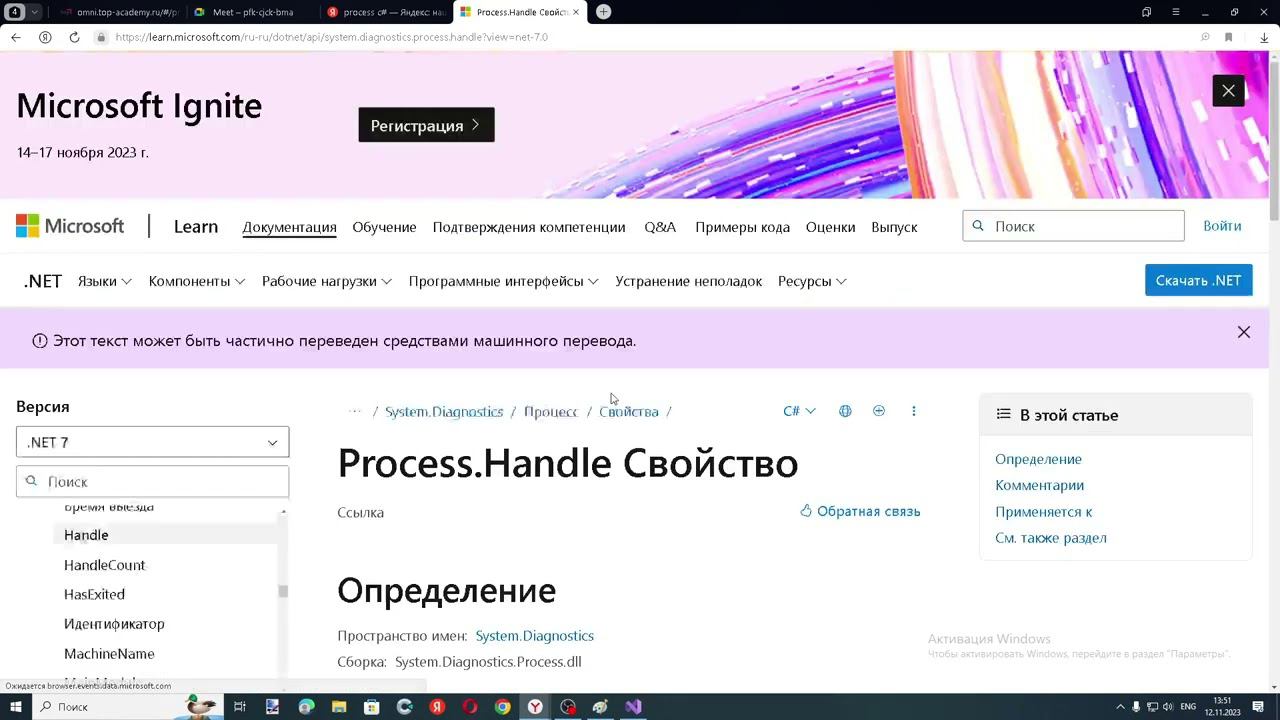Jump to Комментарии section
This screenshot has width=1280, height=720.
pyautogui.click(x=1039, y=485)
